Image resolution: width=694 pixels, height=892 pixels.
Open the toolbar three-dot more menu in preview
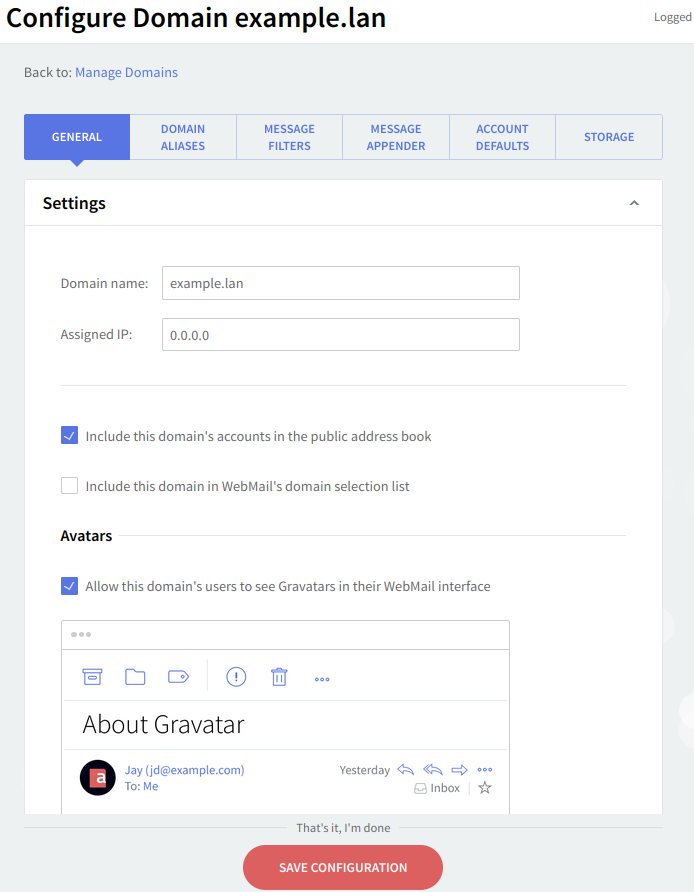coord(322,679)
